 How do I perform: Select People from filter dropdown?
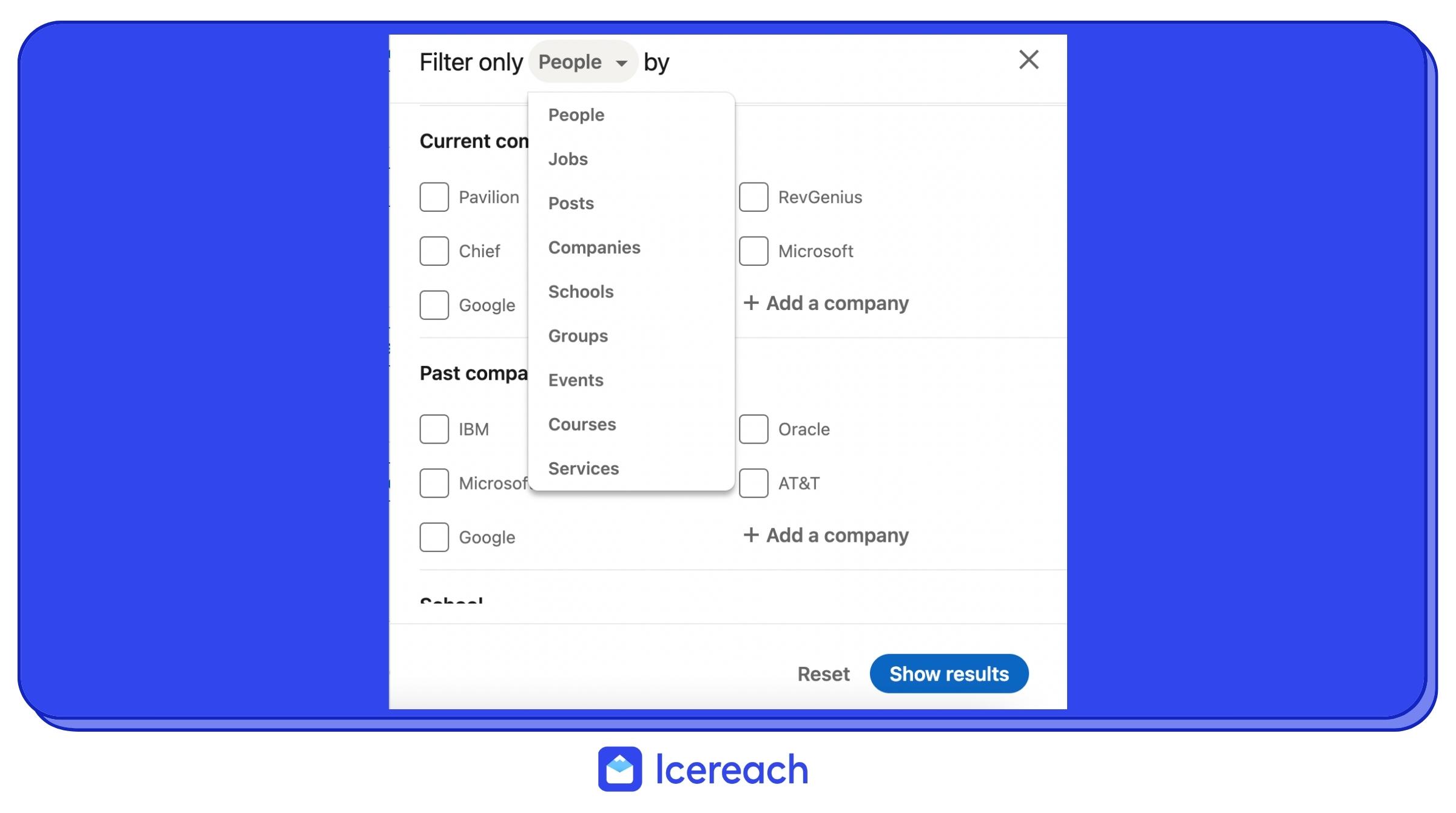[576, 114]
